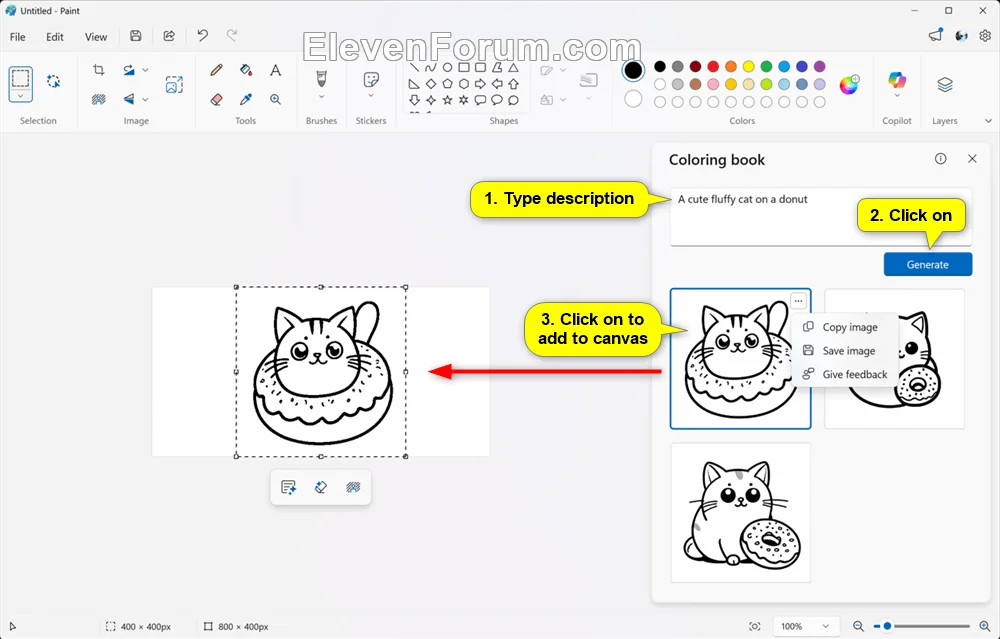Expand the Copilot dropdown chevron
Screen dimensions: 1000x639
click(897, 96)
